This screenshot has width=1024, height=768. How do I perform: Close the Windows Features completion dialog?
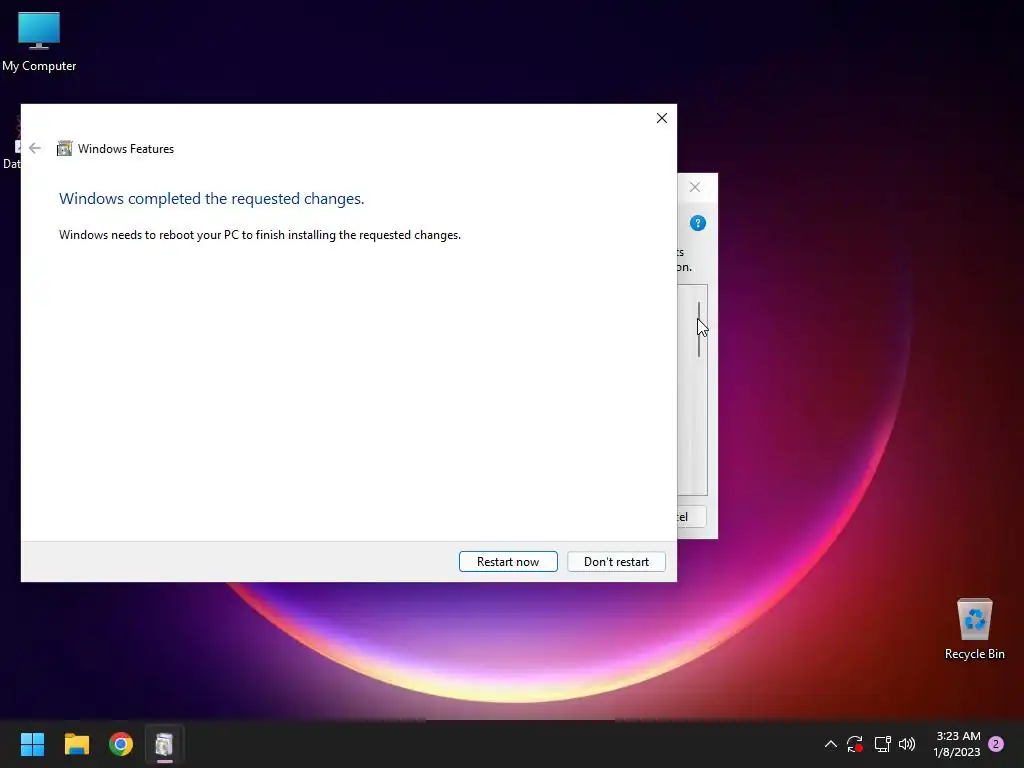(x=662, y=118)
